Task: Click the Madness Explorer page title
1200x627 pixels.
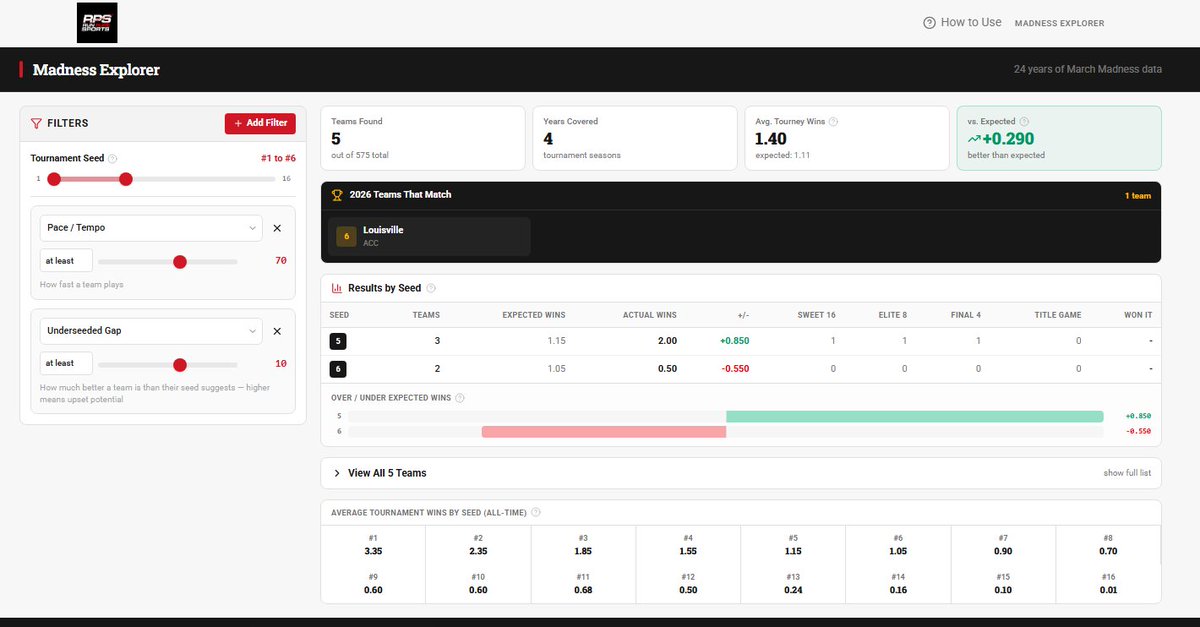Action: pyautogui.click(x=96, y=70)
